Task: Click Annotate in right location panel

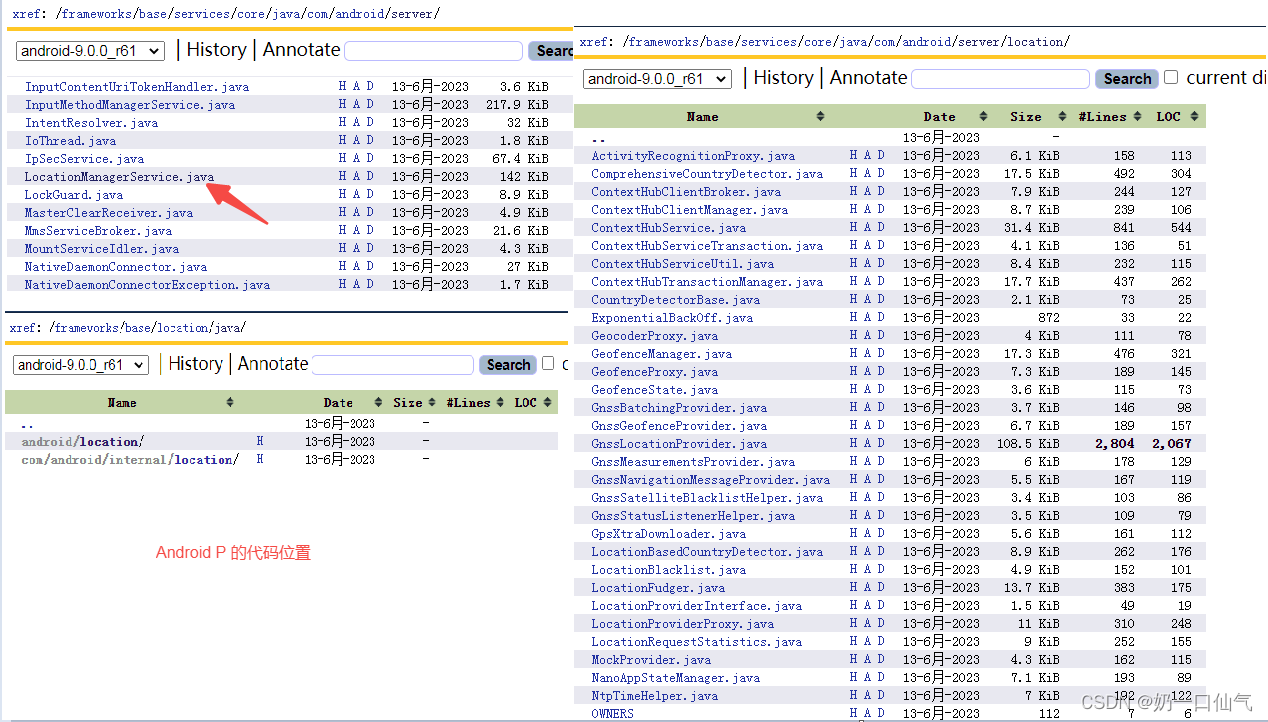Action: click(x=868, y=78)
